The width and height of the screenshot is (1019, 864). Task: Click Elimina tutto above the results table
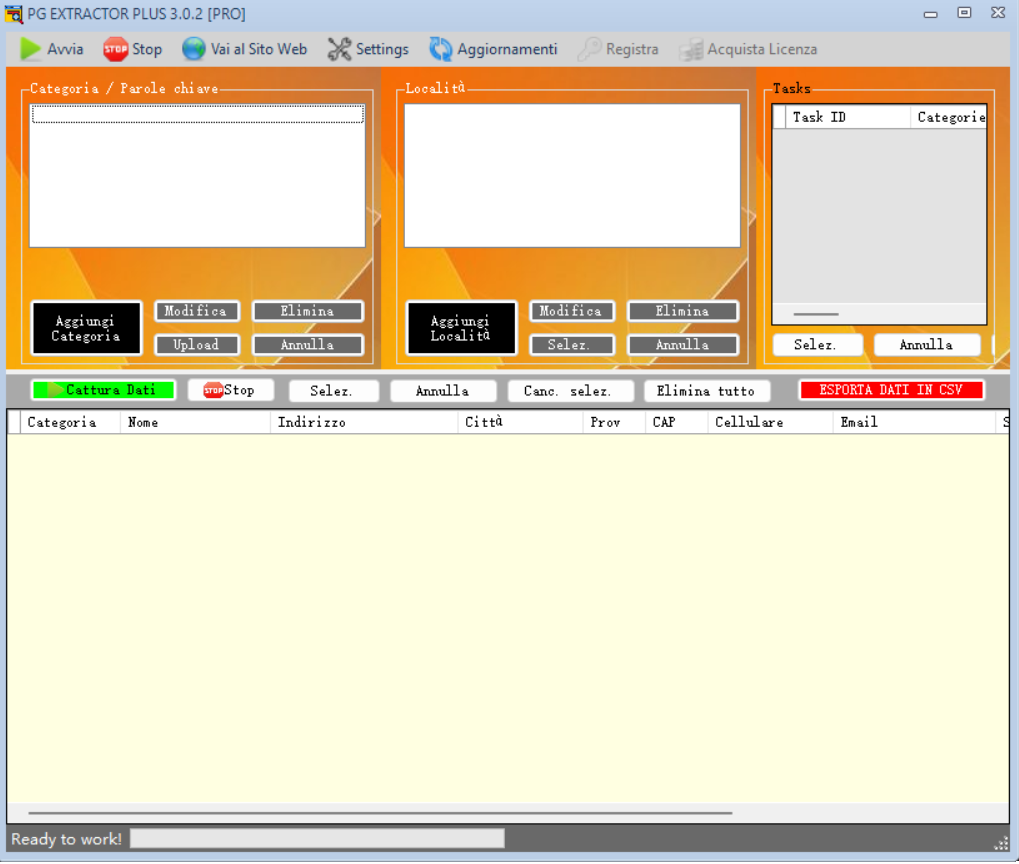706,391
